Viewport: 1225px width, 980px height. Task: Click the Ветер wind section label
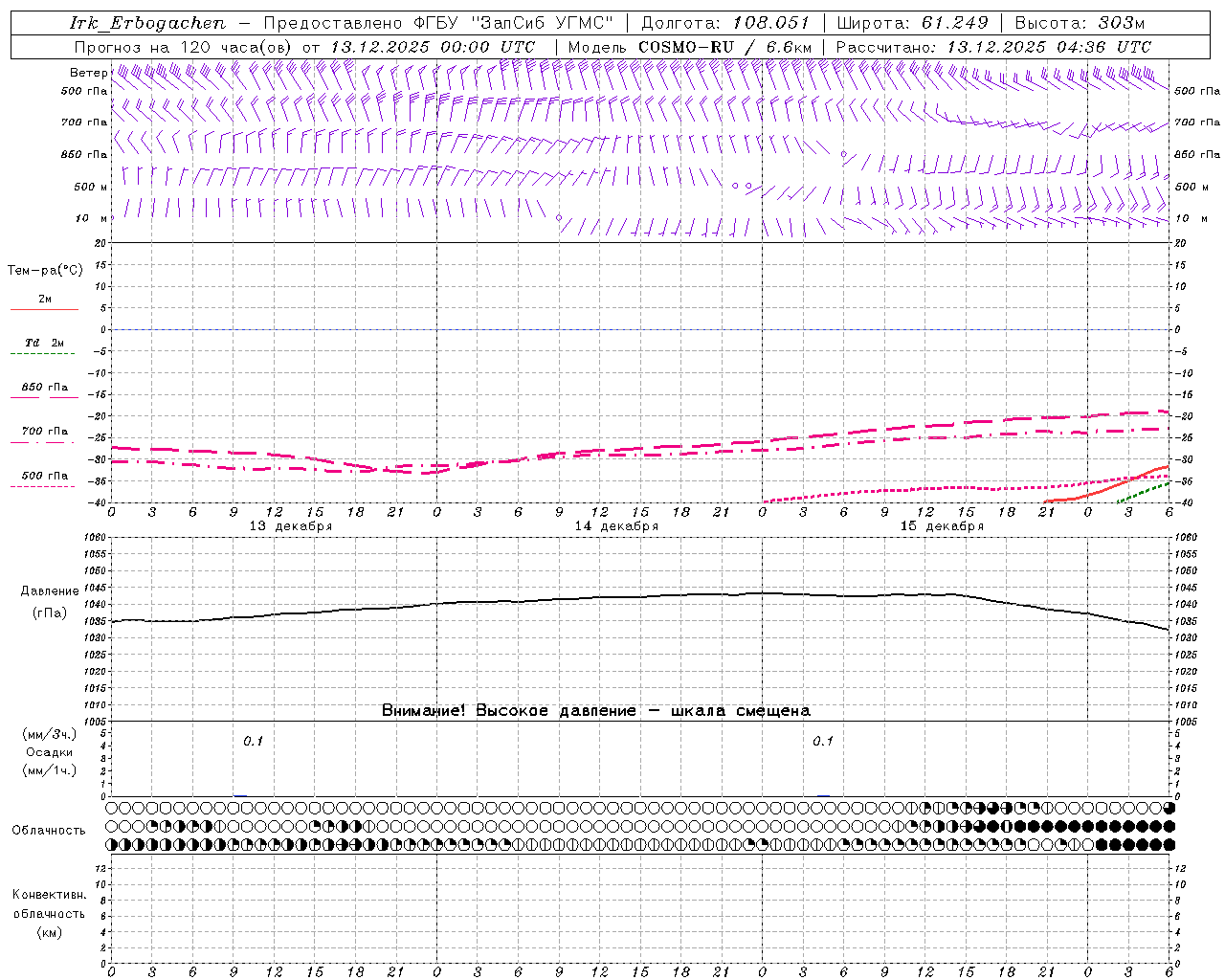point(88,73)
